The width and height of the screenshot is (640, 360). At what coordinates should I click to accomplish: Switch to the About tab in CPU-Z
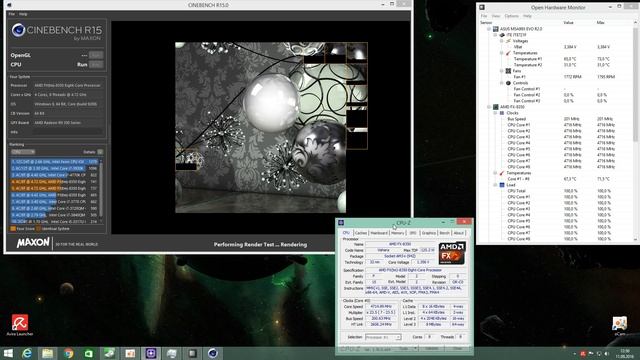459,233
